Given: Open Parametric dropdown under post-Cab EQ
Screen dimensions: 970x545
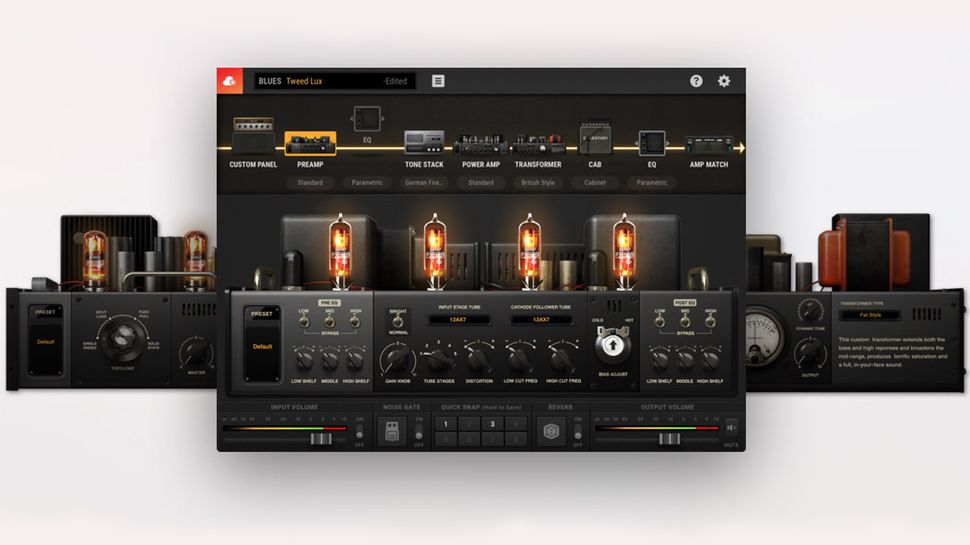Looking at the screenshot, I should click(x=651, y=182).
